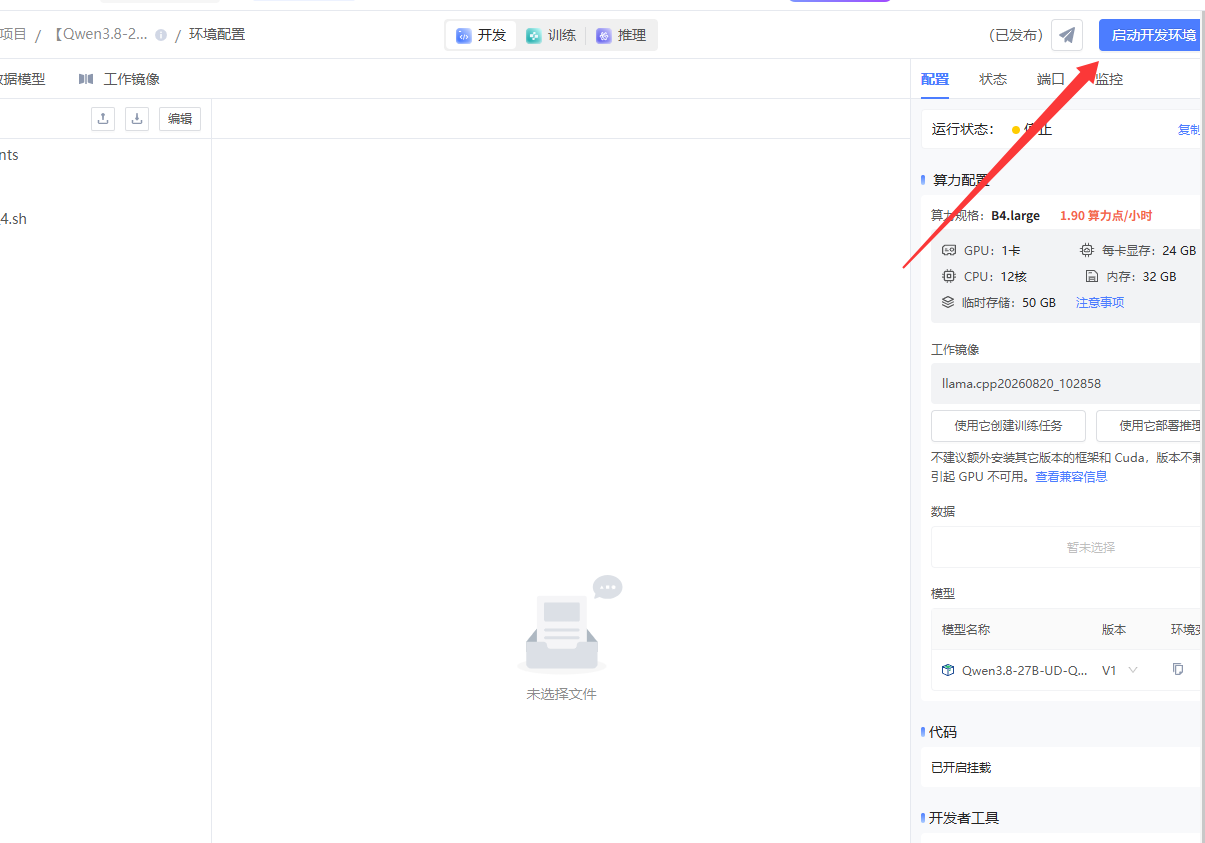
Task: Click the 项目 breadcrumb link
Action: (x=13, y=34)
